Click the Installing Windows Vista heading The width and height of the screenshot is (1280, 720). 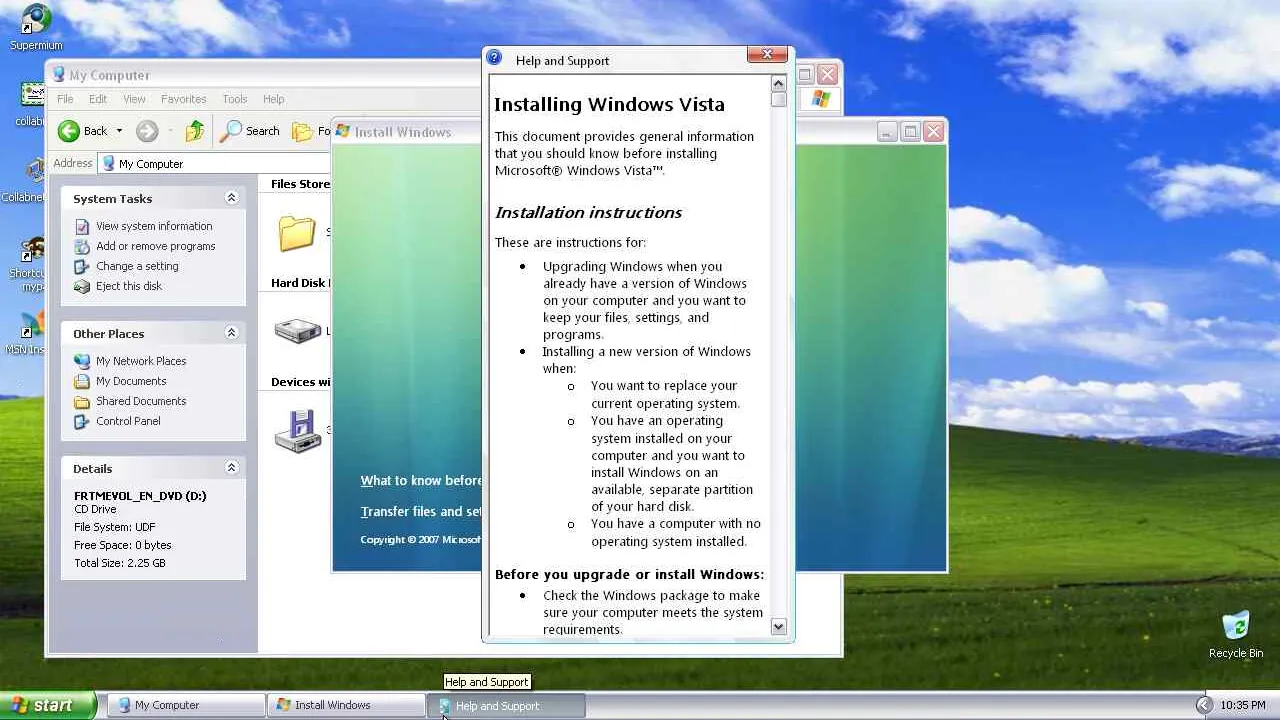[609, 104]
